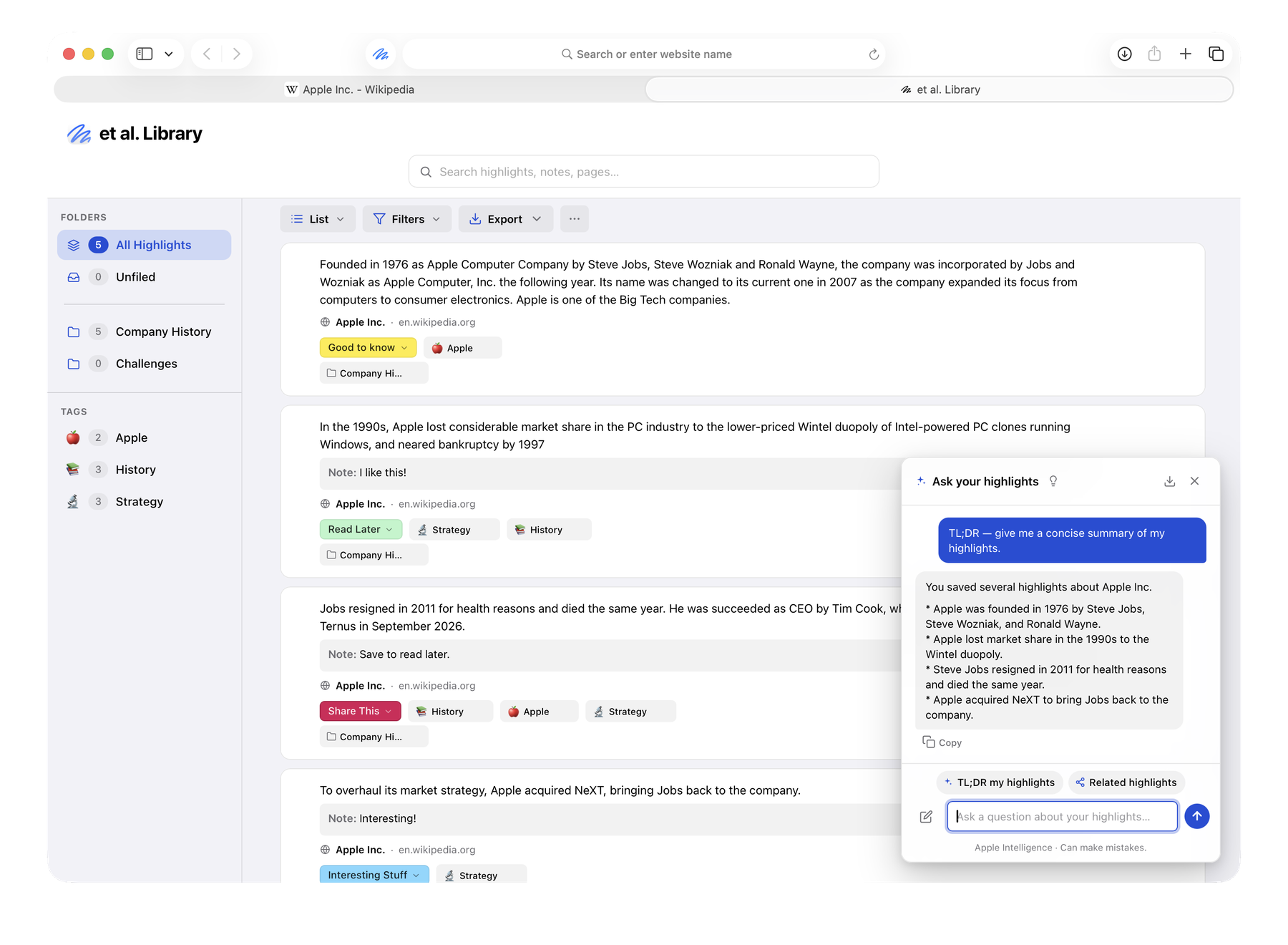Show downloads via the download icon
Viewport: 1288px width, 945px height.
[x=1125, y=54]
